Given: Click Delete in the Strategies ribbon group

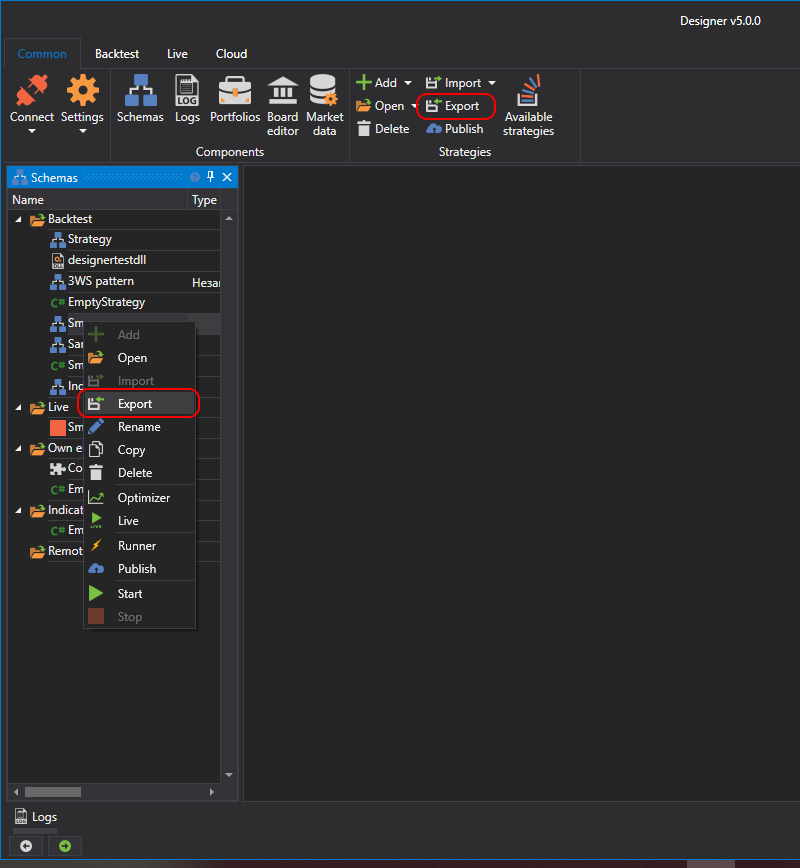Looking at the screenshot, I should pyautogui.click(x=384, y=129).
